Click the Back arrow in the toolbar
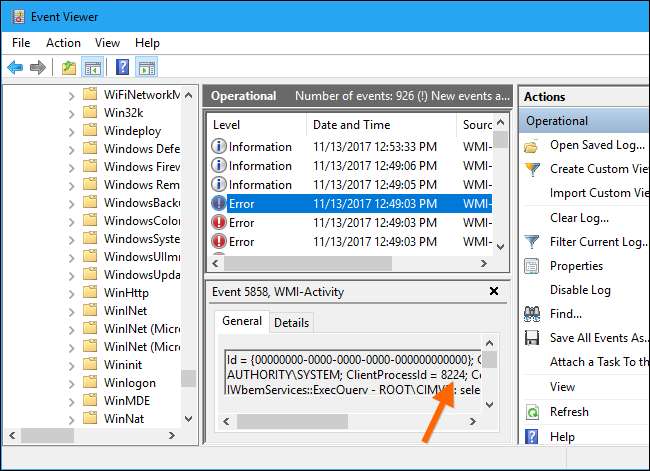Screen dimensions: 650x471 [x=15, y=67]
